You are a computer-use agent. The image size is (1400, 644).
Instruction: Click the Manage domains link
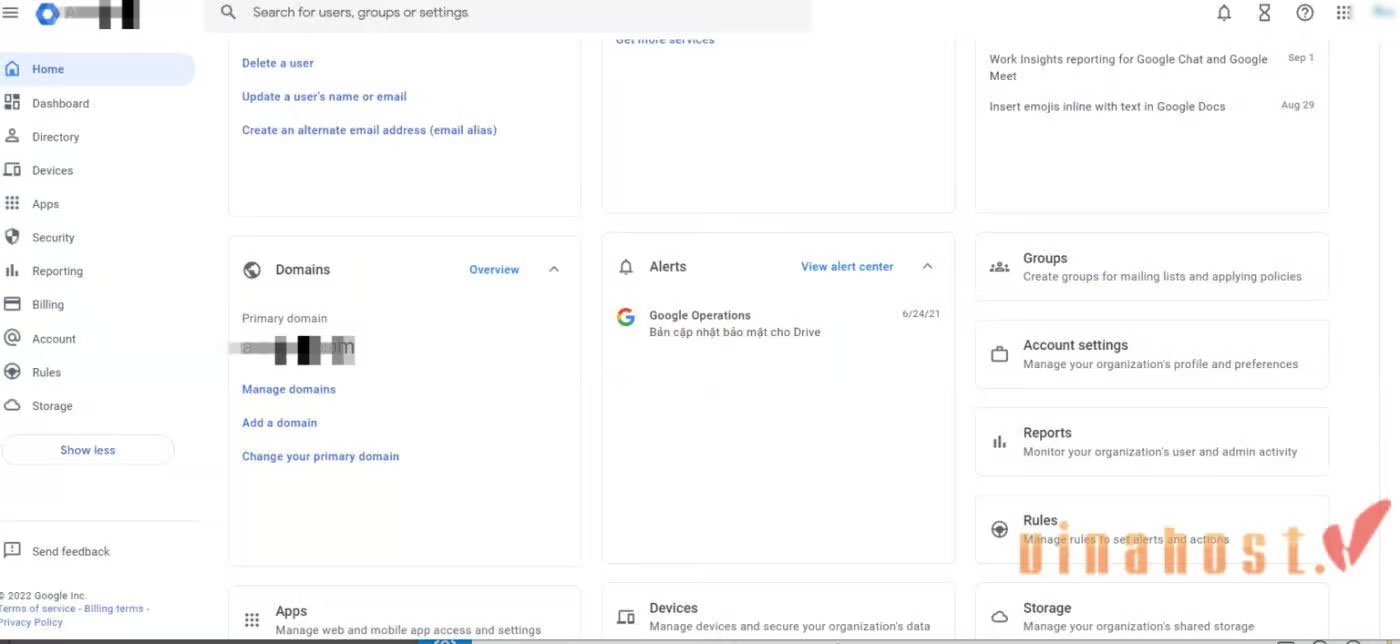289,389
